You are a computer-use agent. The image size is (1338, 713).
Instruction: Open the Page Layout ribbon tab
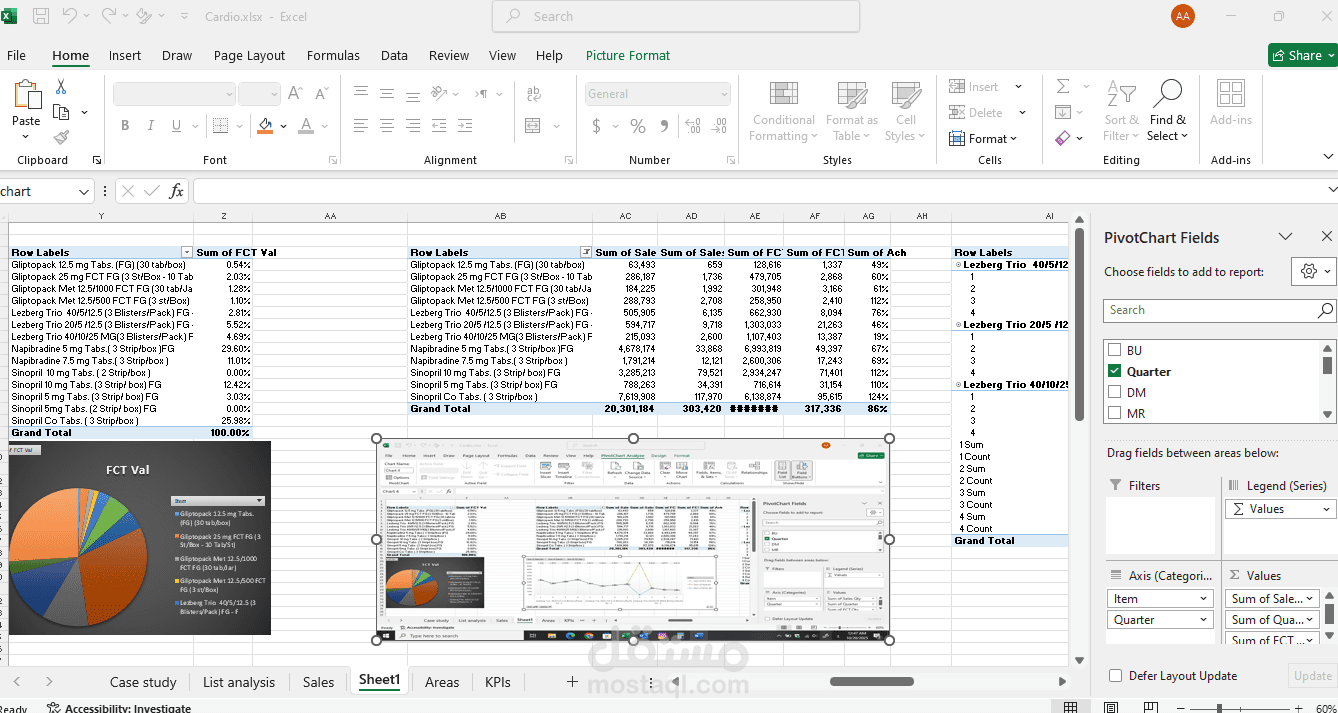tap(249, 56)
